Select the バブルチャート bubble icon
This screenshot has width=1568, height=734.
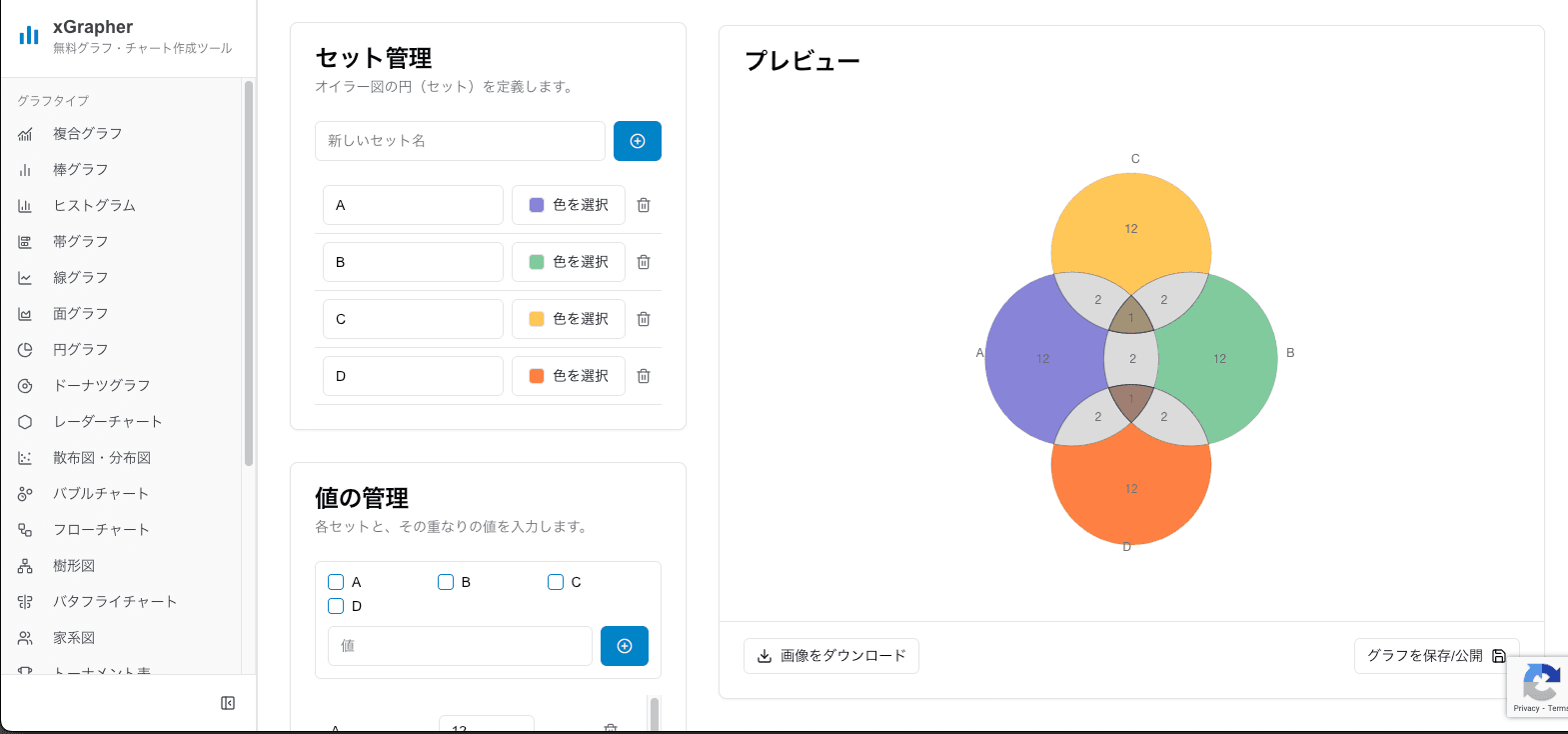(25, 494)
